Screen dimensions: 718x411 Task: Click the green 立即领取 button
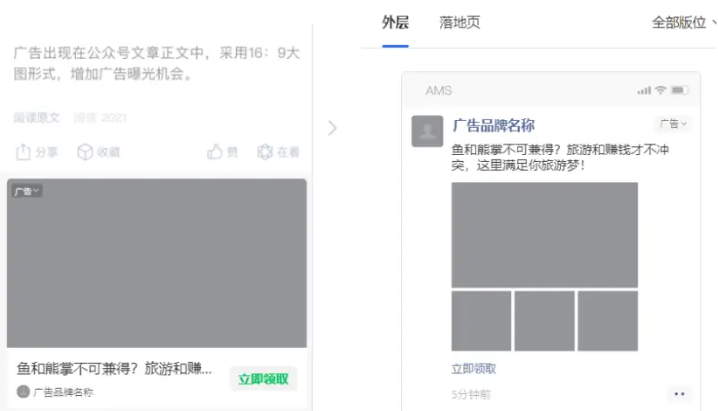pos(263,379)
